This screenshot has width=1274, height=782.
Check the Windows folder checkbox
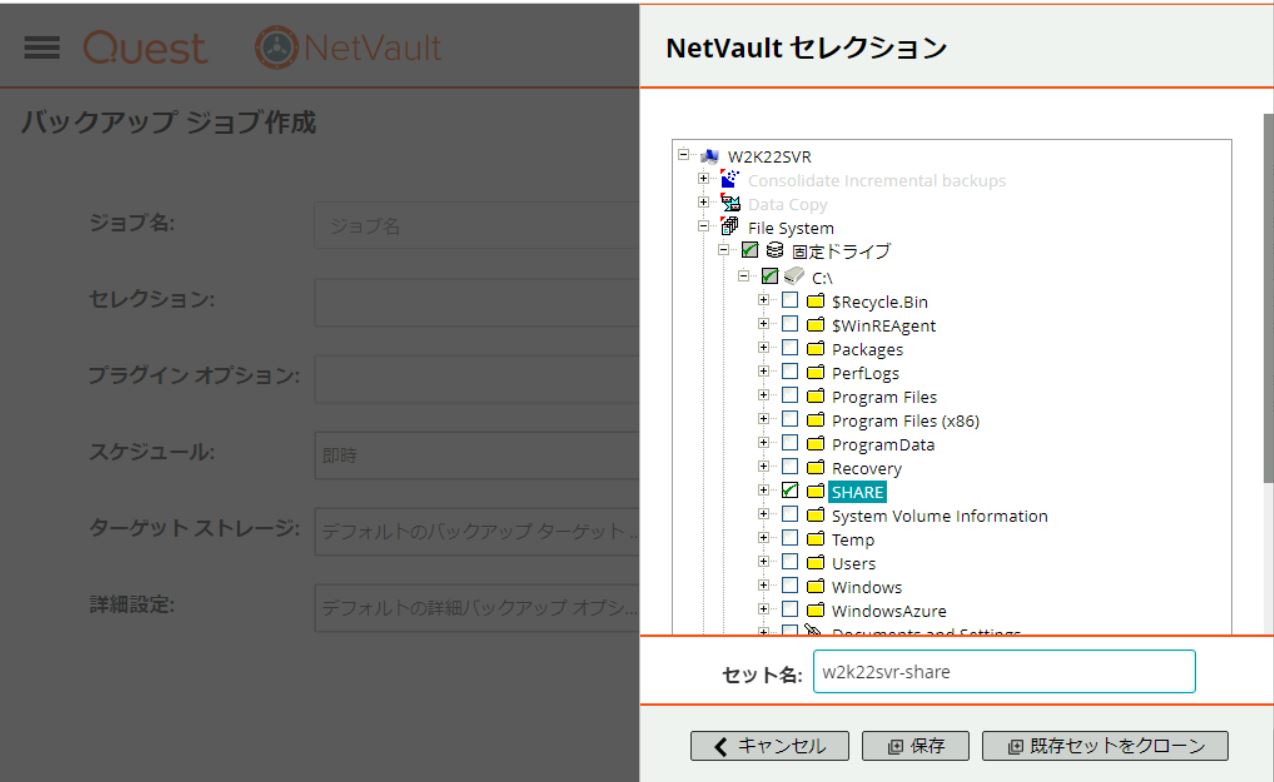[790, 586]
